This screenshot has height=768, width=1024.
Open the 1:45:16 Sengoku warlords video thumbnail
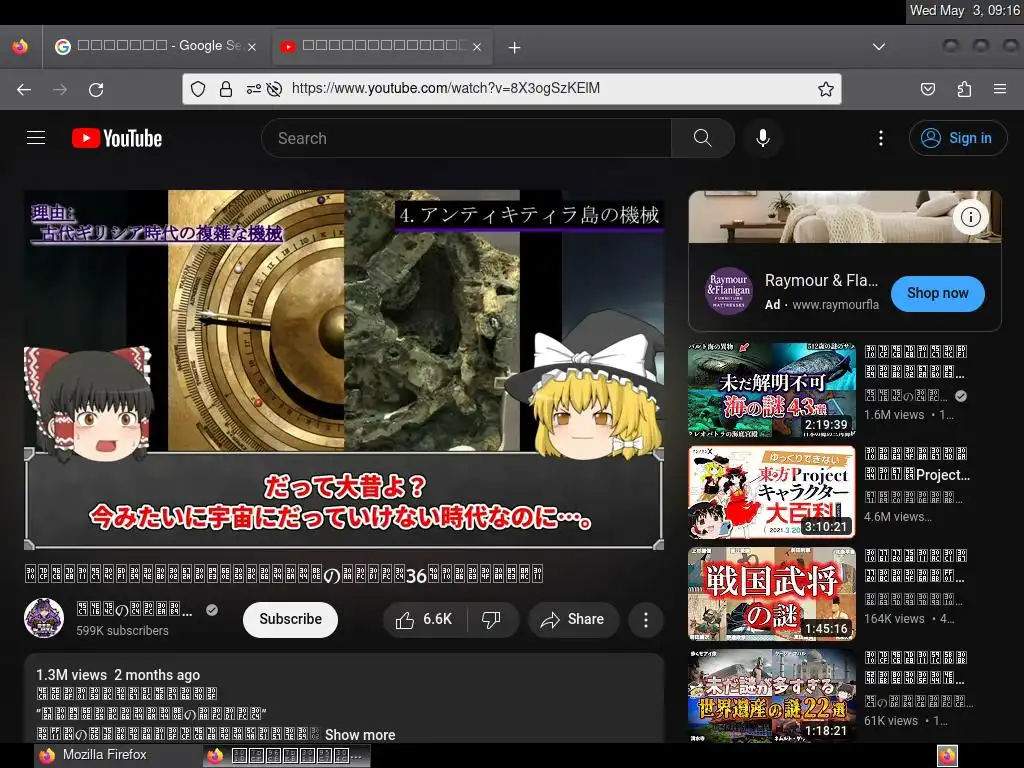[x=771, y=594]
